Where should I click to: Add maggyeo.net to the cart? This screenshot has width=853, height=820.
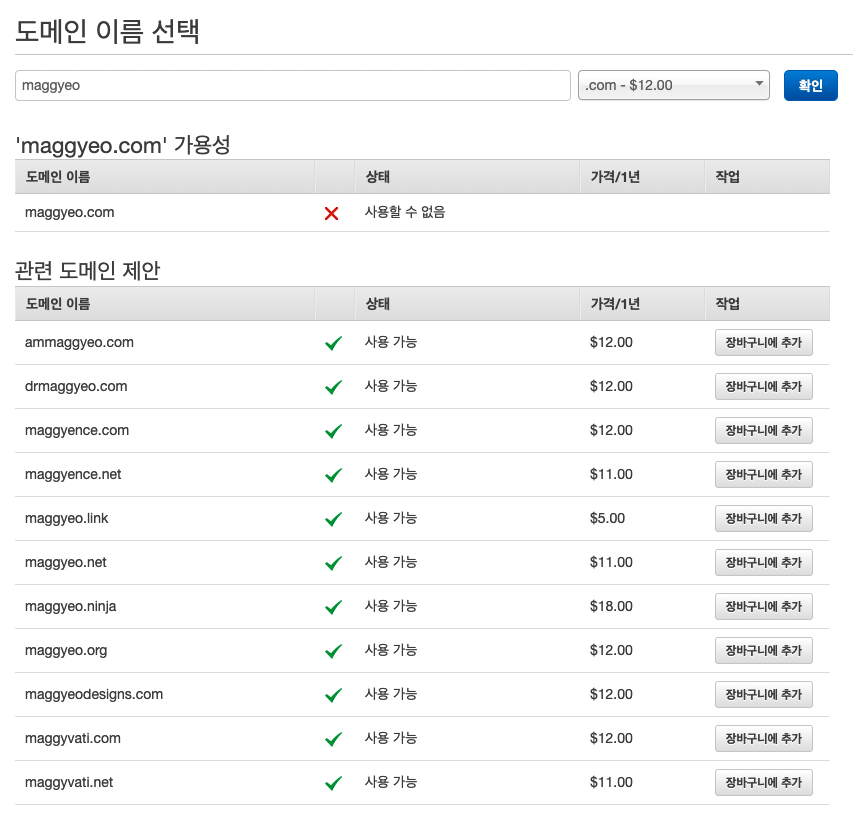pos(763,563)
